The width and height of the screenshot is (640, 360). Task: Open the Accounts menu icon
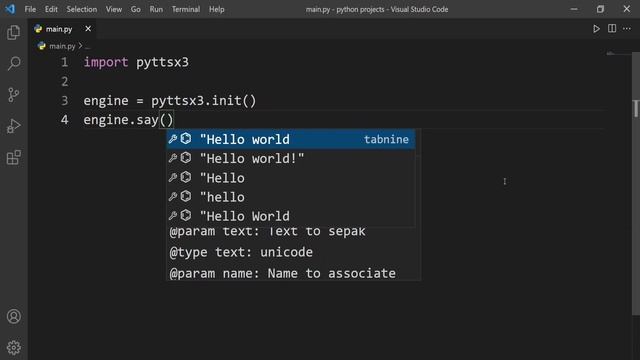coord(13,316)
